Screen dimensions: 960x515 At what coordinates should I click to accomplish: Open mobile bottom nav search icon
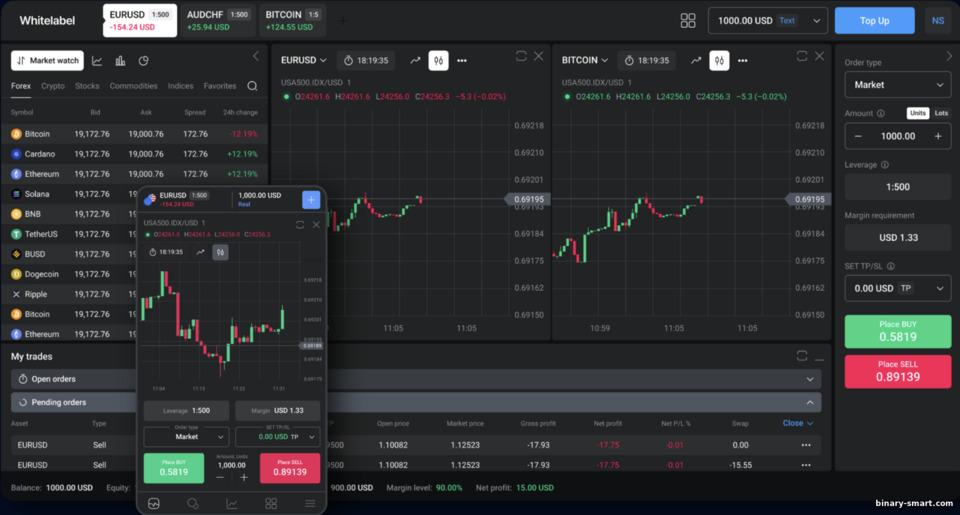tap(192, 503)
